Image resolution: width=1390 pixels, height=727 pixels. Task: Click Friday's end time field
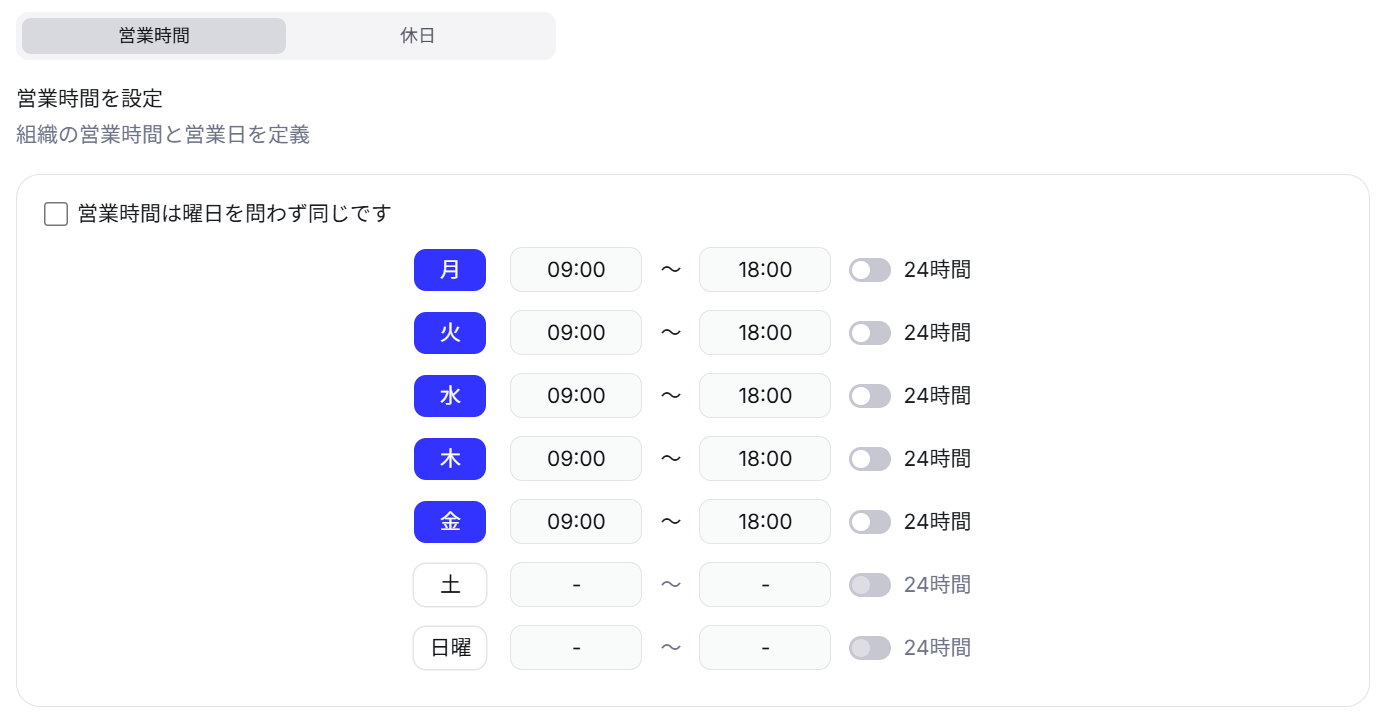click(764, 521)
